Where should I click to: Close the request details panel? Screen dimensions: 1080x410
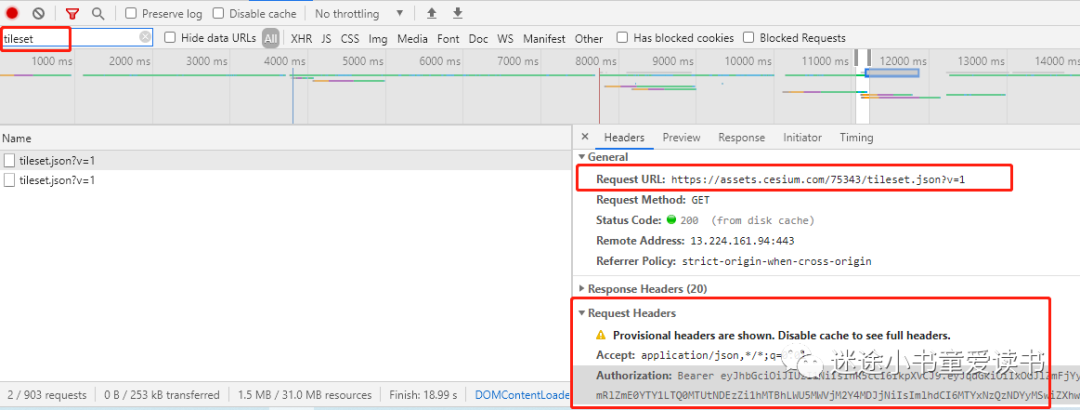585,137
